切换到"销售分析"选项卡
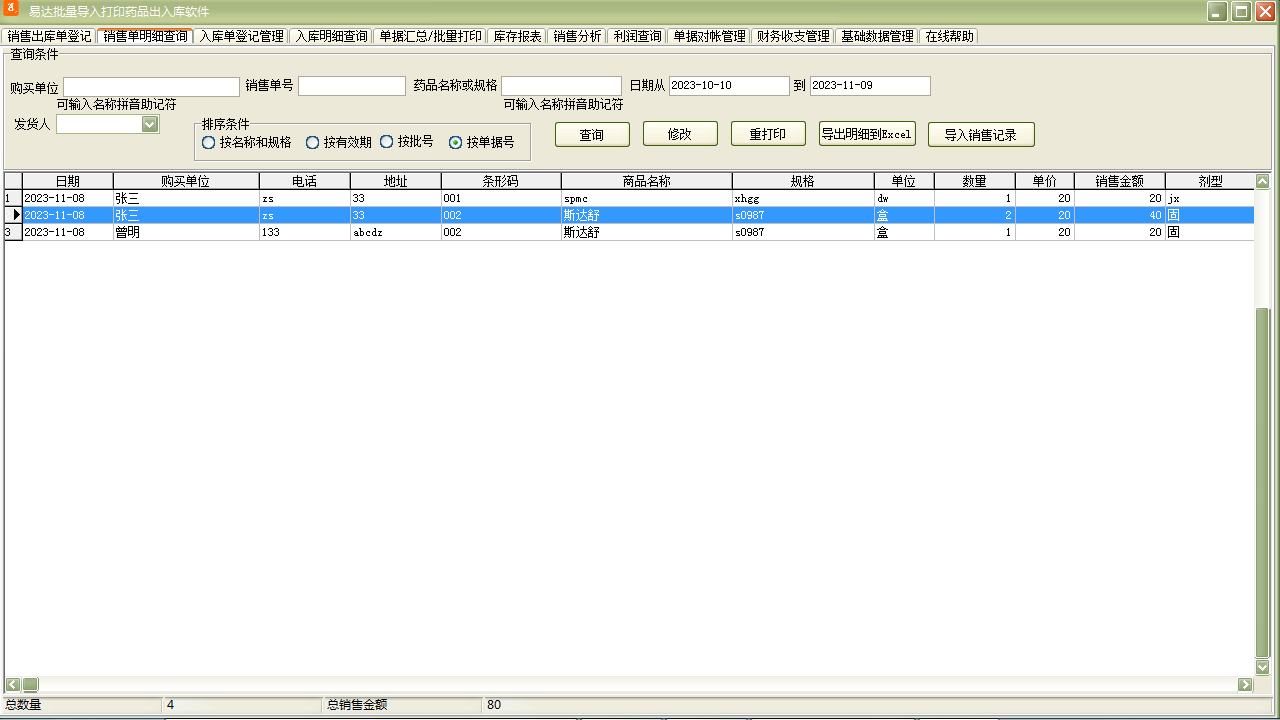This screenshot has width=1280, height=720. pyautogui.click(x=578, y=35)
